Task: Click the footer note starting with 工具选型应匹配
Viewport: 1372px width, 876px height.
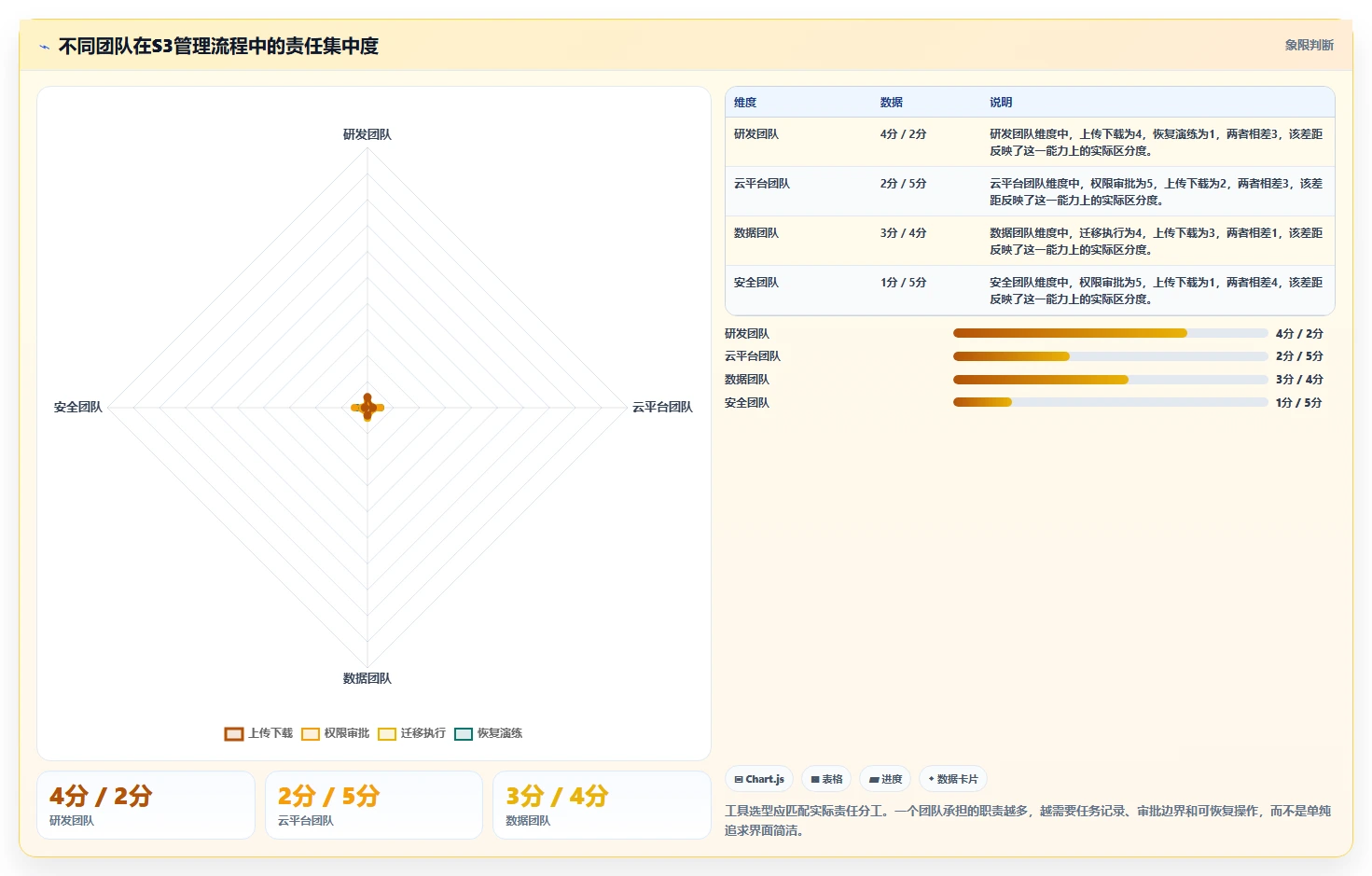Action: [1028, 821]
